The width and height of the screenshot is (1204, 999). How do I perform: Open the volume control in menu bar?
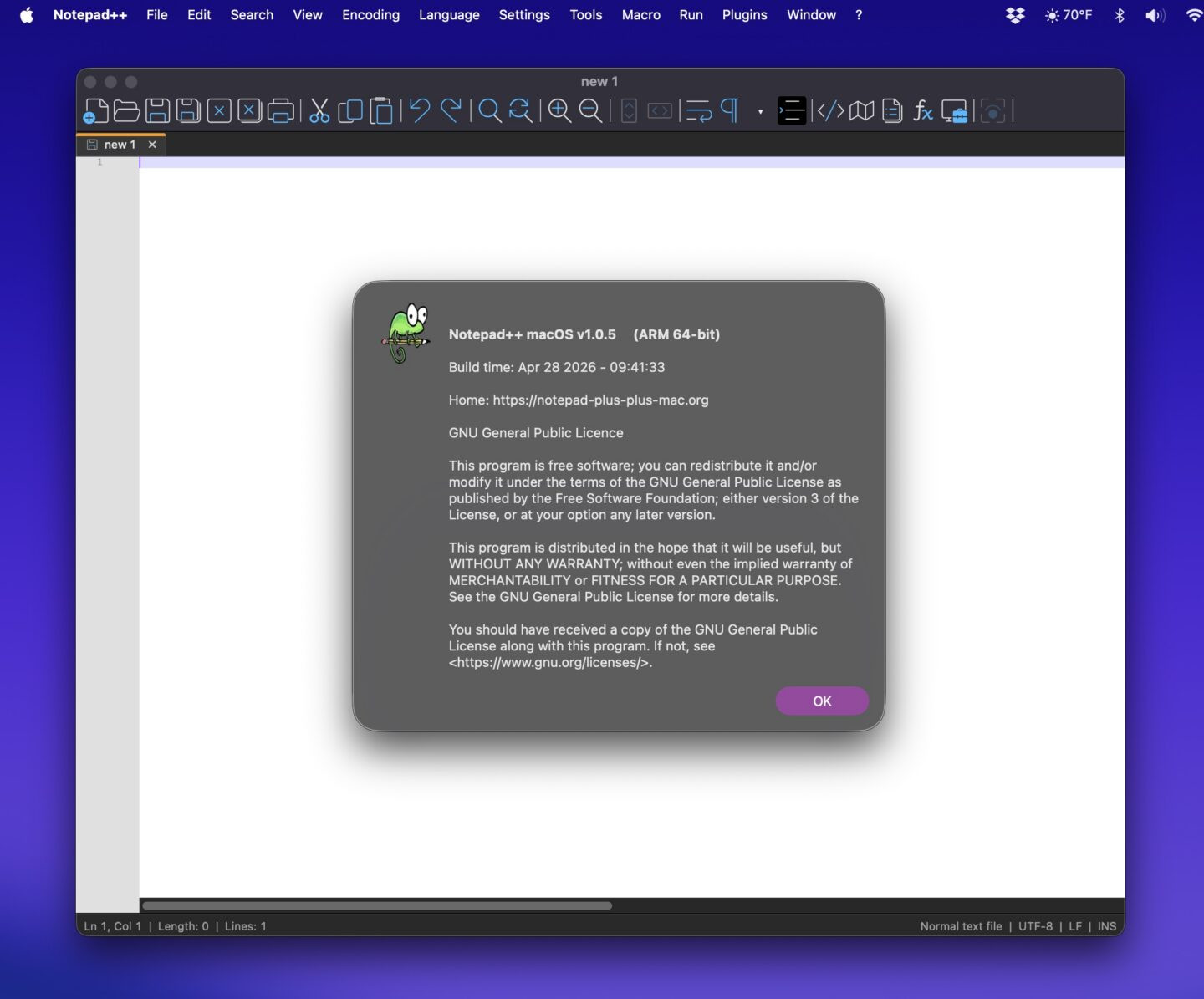pos(1156,15)
